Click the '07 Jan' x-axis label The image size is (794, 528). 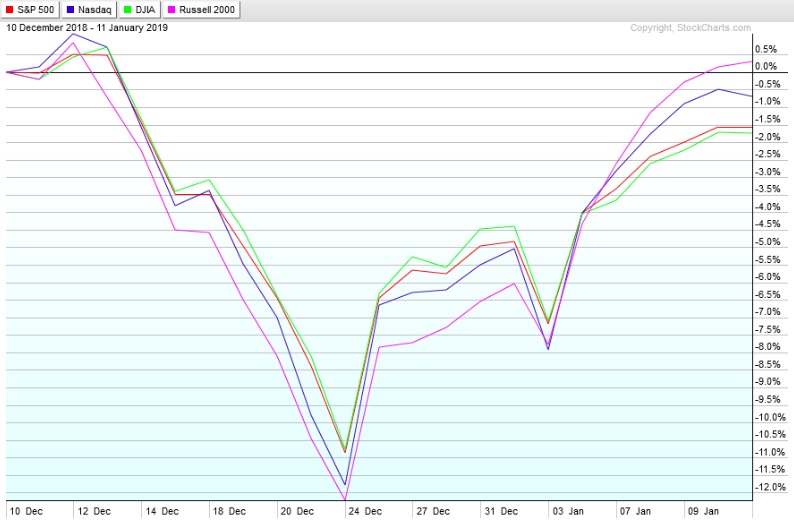click(636, 511)
